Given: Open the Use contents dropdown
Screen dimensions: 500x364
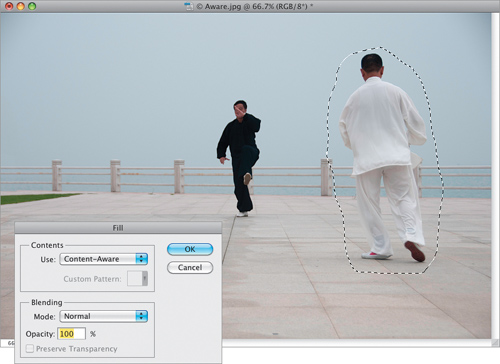Looking at the screenshot, I should coord(103,259).
